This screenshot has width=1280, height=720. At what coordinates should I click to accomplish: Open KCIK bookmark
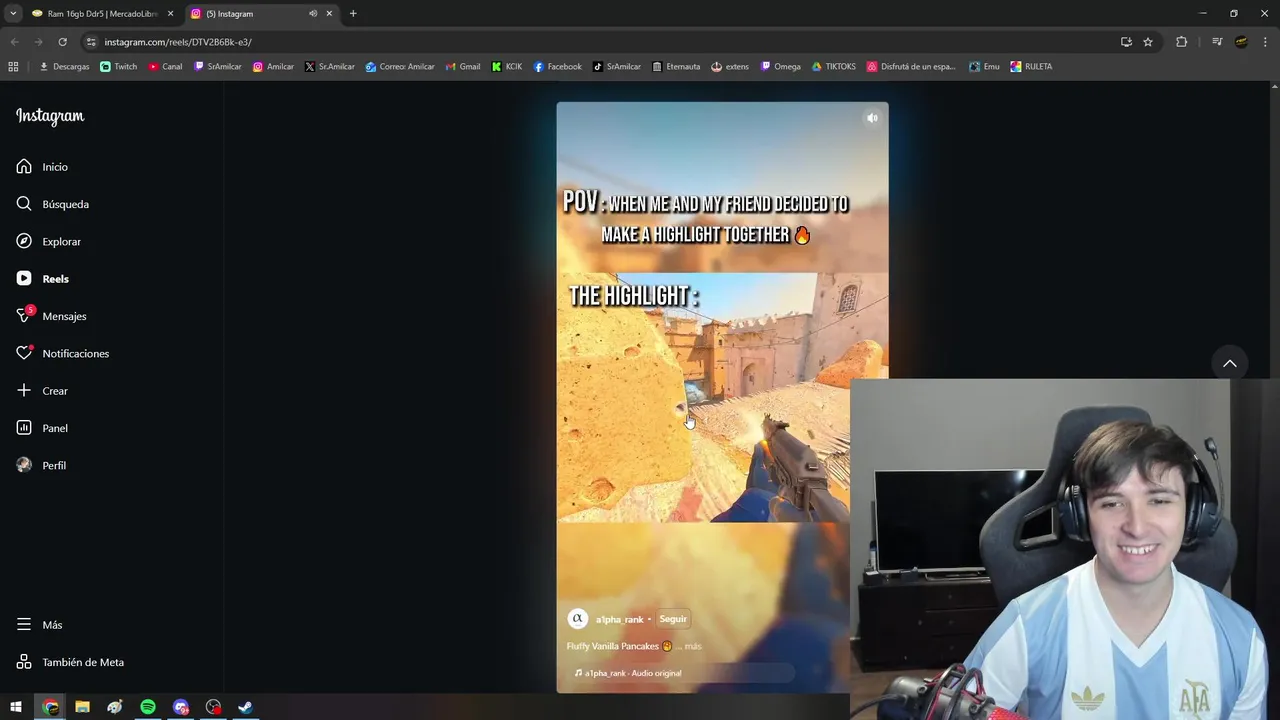(507, 67)
